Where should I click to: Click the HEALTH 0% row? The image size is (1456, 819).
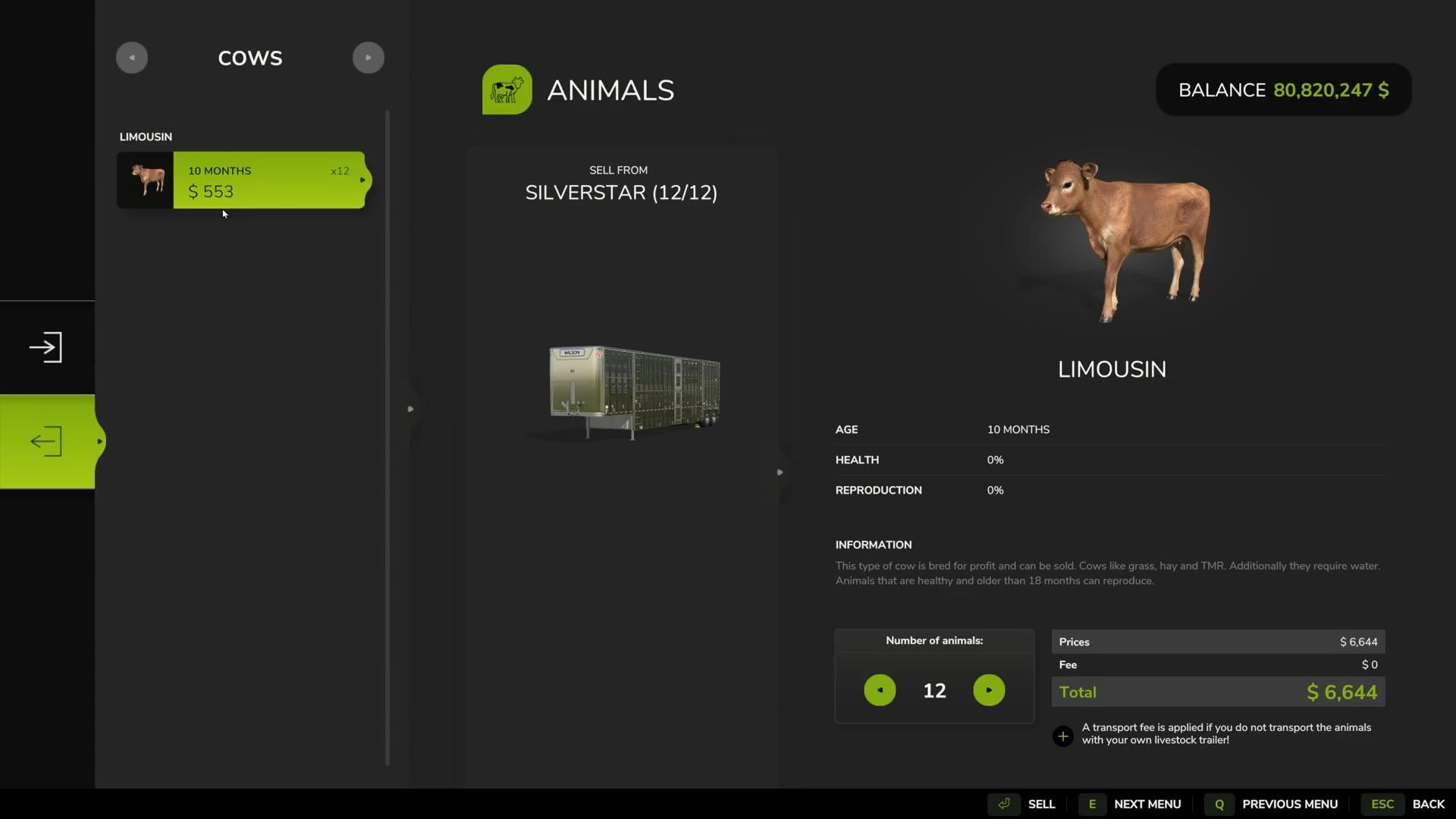coord(1111,460)
